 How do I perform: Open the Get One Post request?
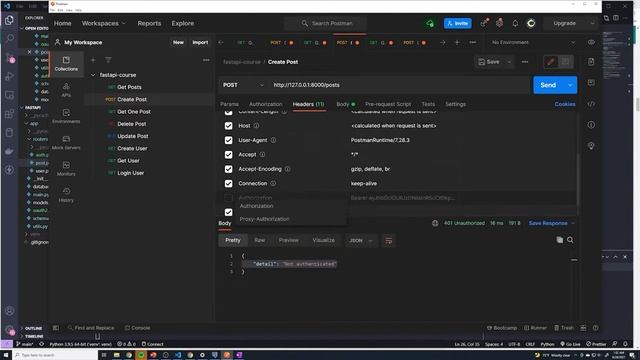click(x=134, y=111)
